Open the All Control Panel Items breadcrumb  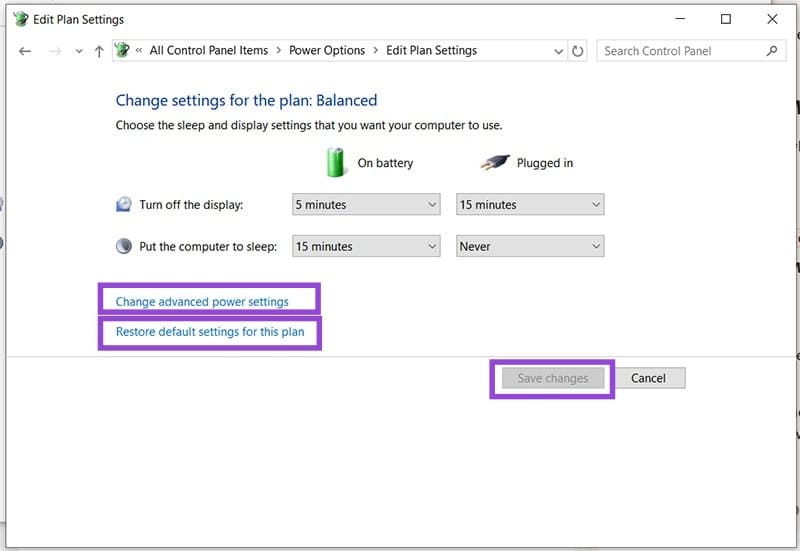(x=209, y=51)
